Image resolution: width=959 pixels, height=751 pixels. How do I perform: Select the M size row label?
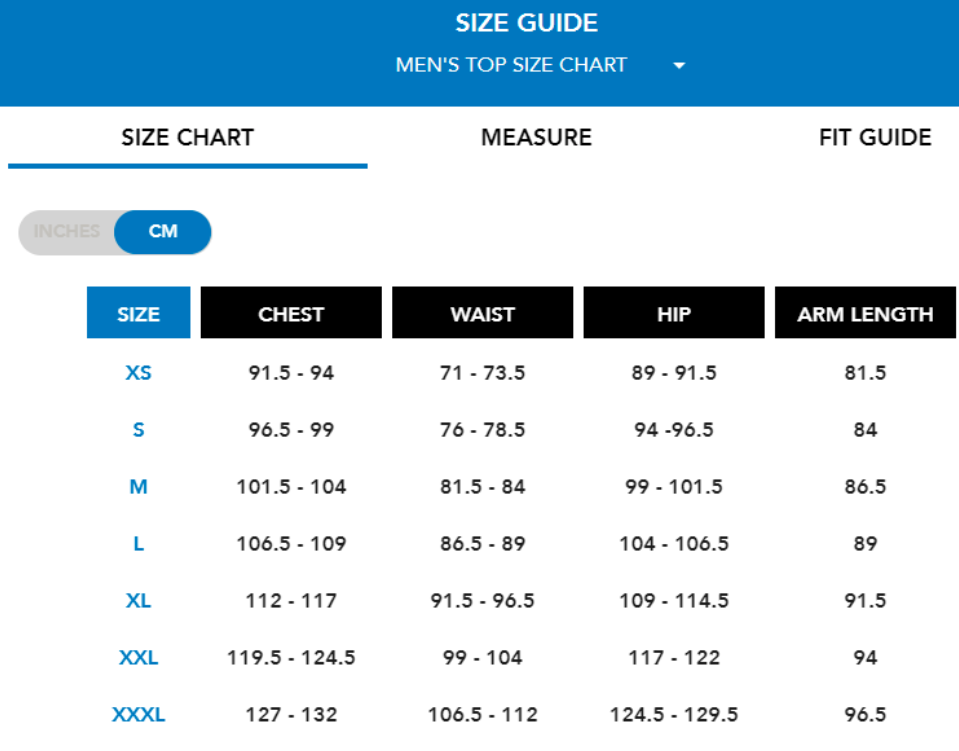pos(138,487)
